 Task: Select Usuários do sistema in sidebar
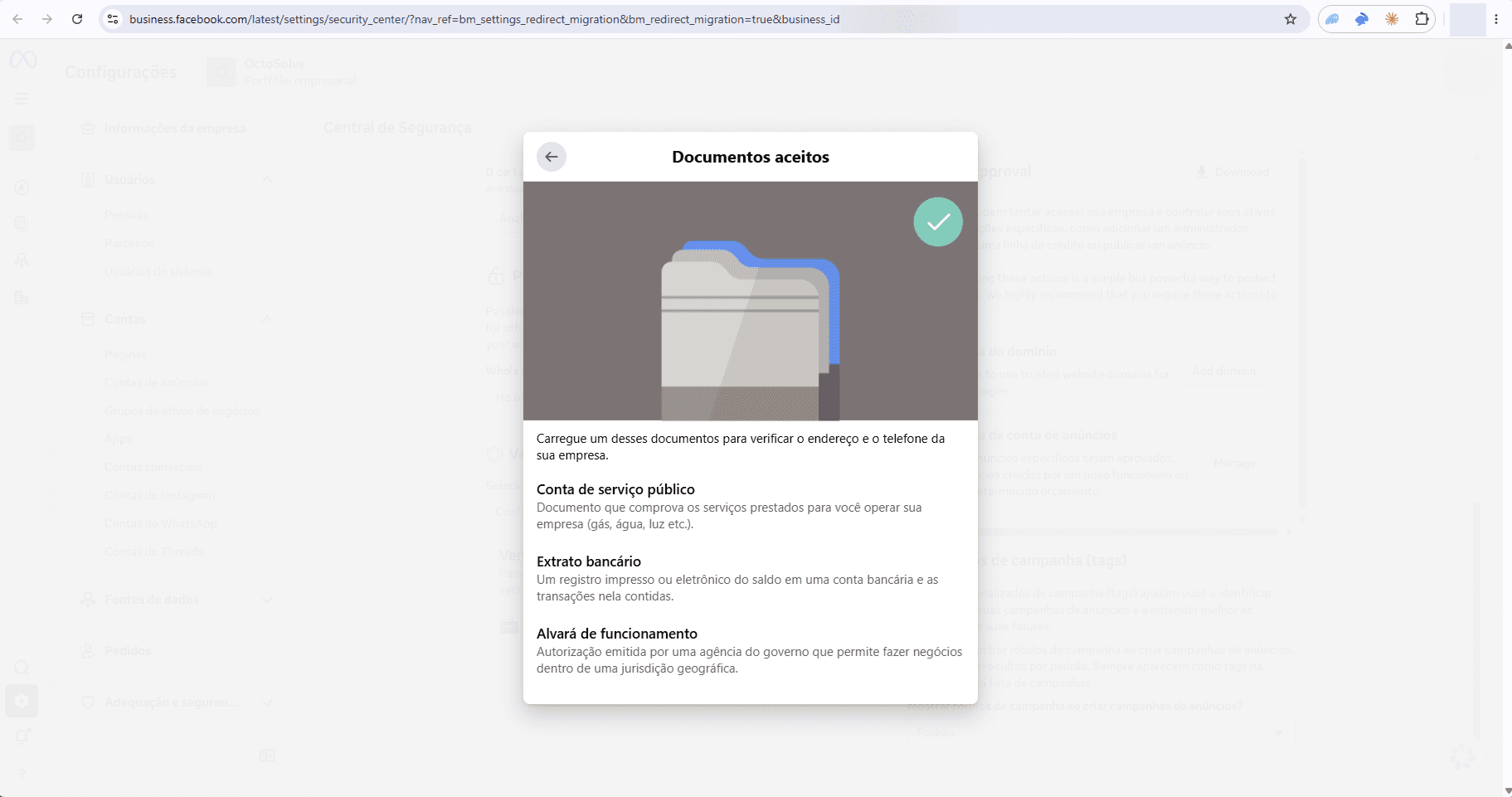(158, 271)
